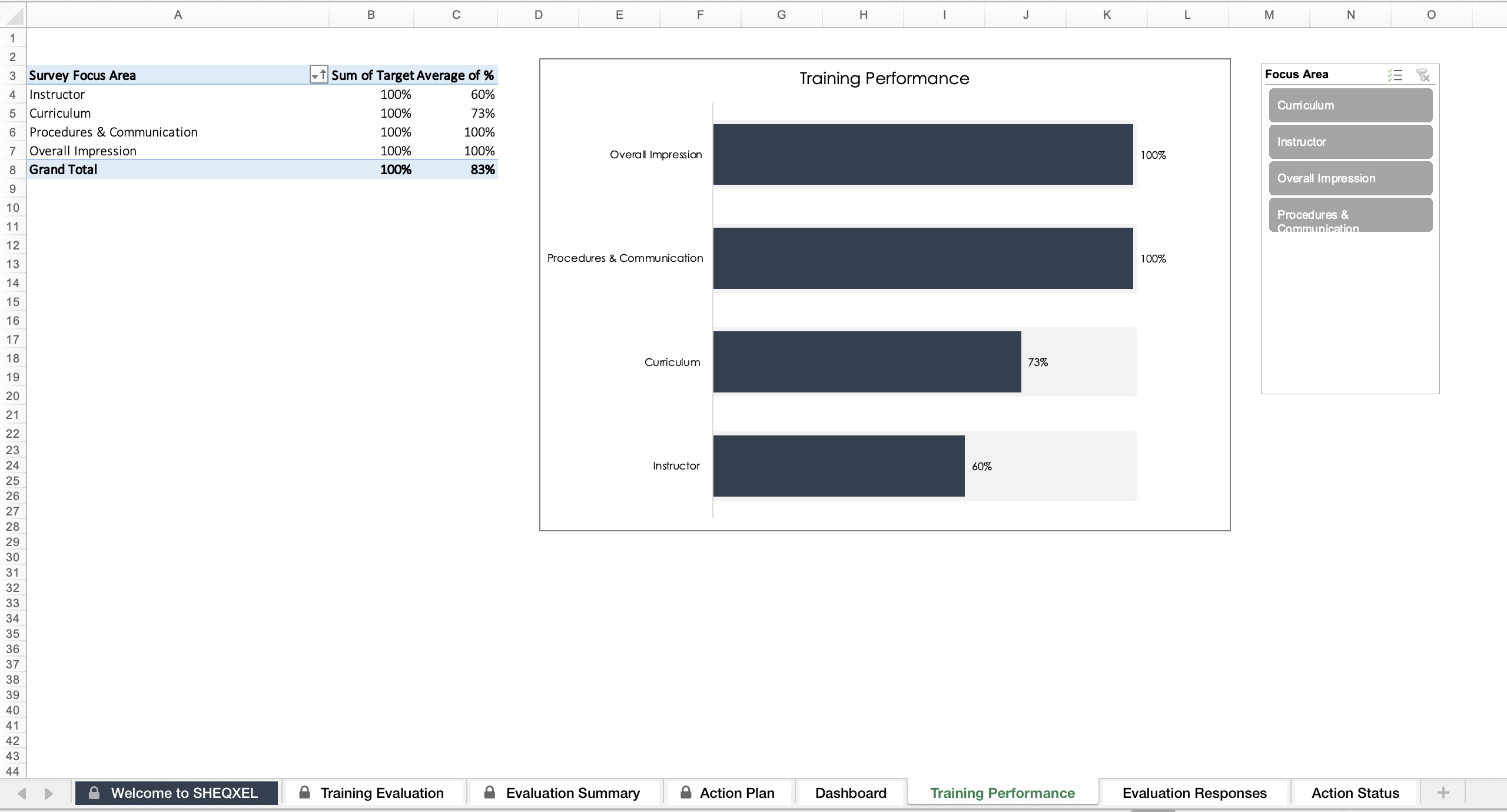Select the 73% average cell for Curriculum

456,113
